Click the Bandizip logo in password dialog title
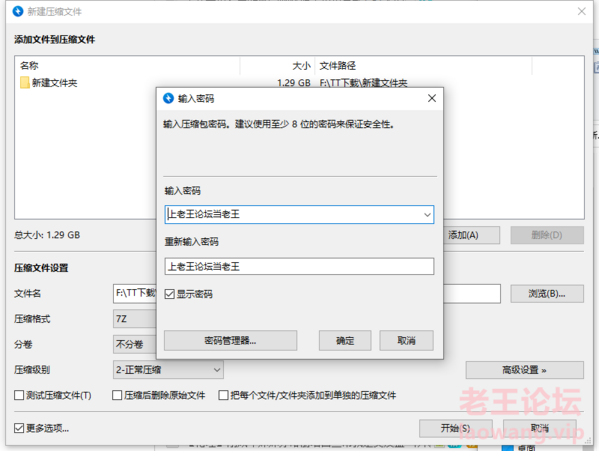599x451 pixels. [168, 98]
